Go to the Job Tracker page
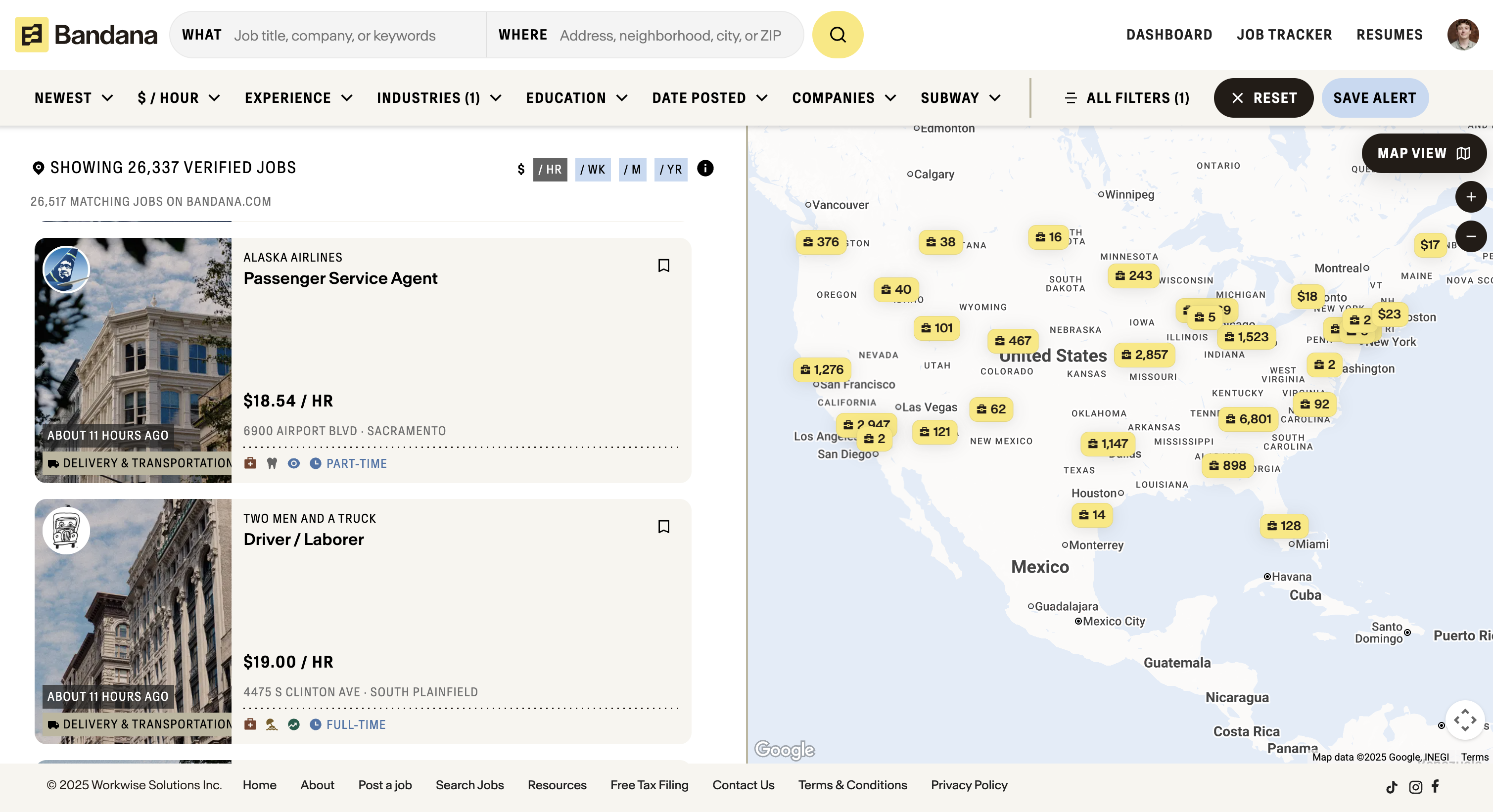The height and width of the screenshot is (812, 1493). [1284, 35]
